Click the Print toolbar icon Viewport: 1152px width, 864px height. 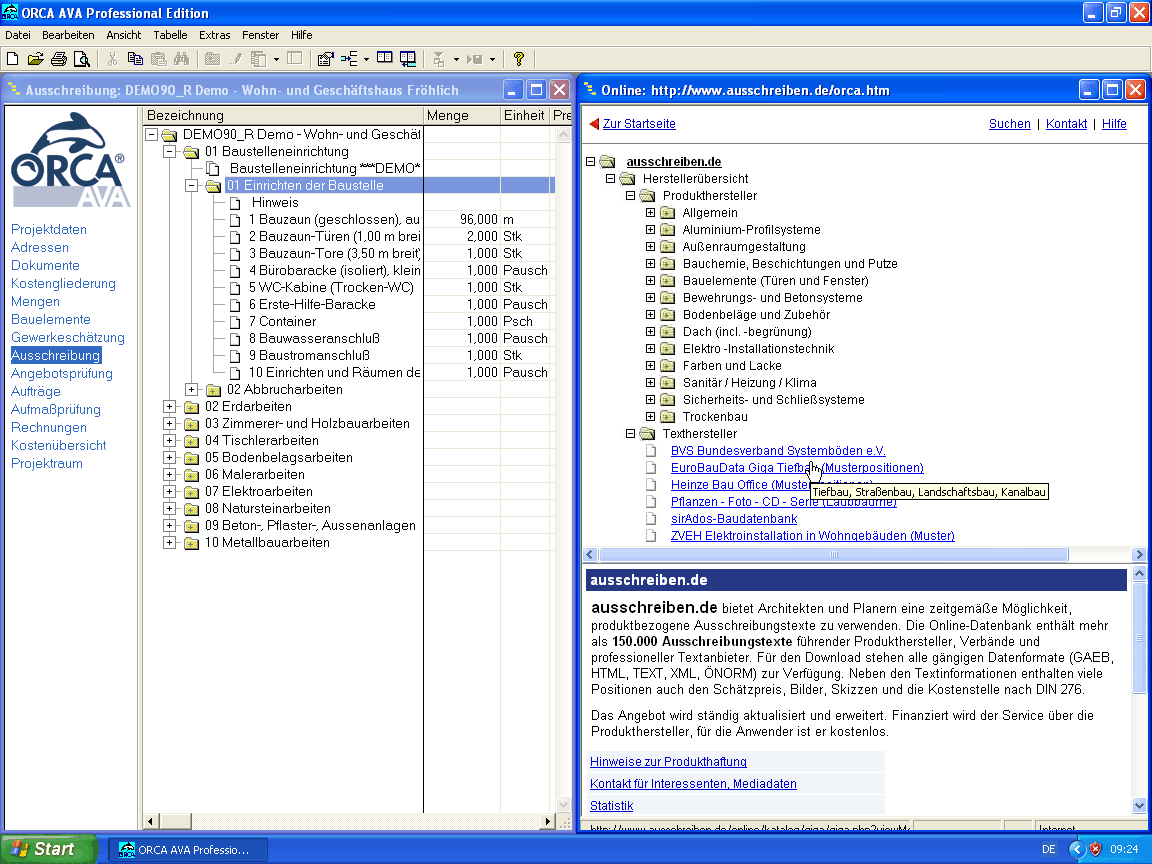tap(59, 59)
